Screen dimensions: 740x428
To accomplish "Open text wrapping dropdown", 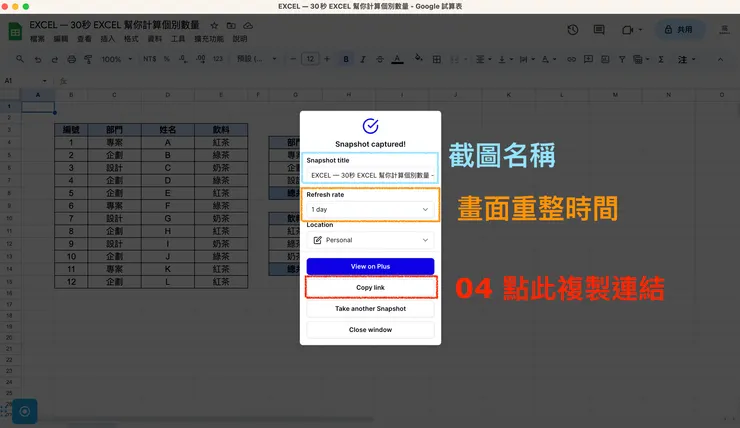I will coord(527,59).
